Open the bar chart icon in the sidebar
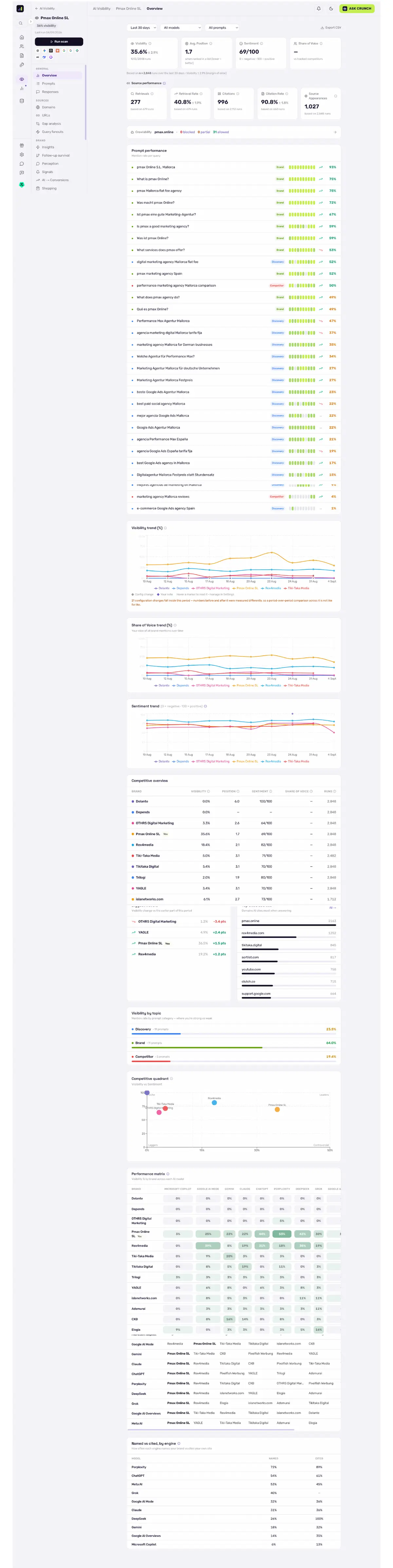393x1568 pixels. point(21,88)
